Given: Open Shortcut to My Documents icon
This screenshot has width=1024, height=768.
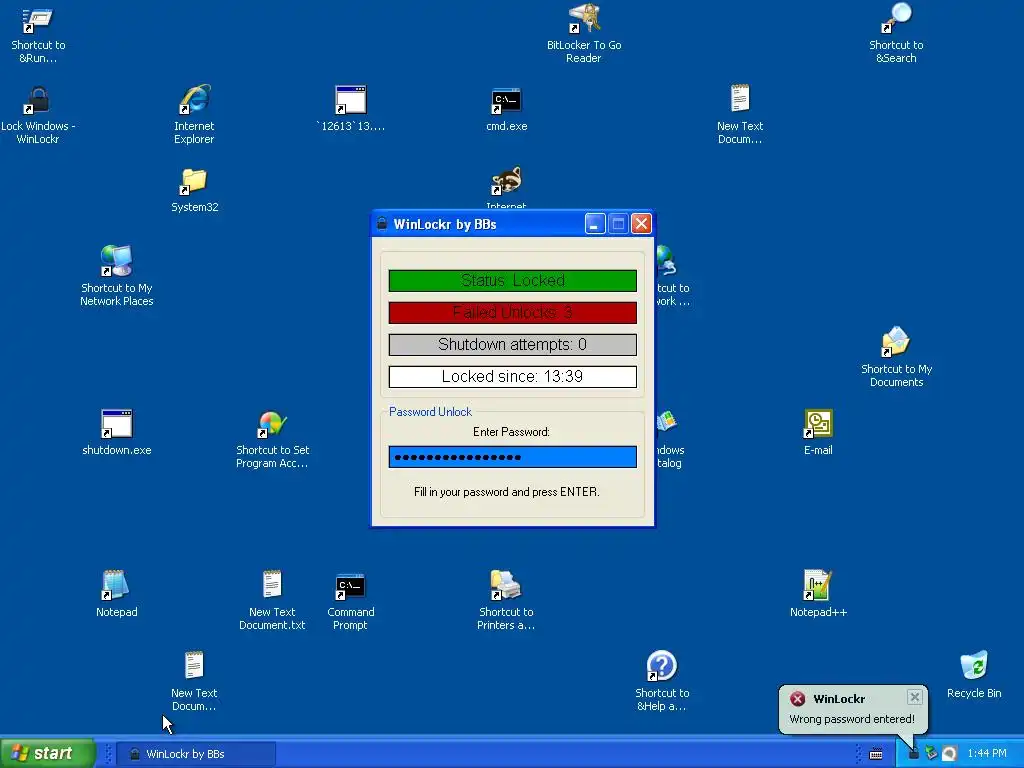Looking at the screenshot, I should pyautogui.click(x=896, y=358).
